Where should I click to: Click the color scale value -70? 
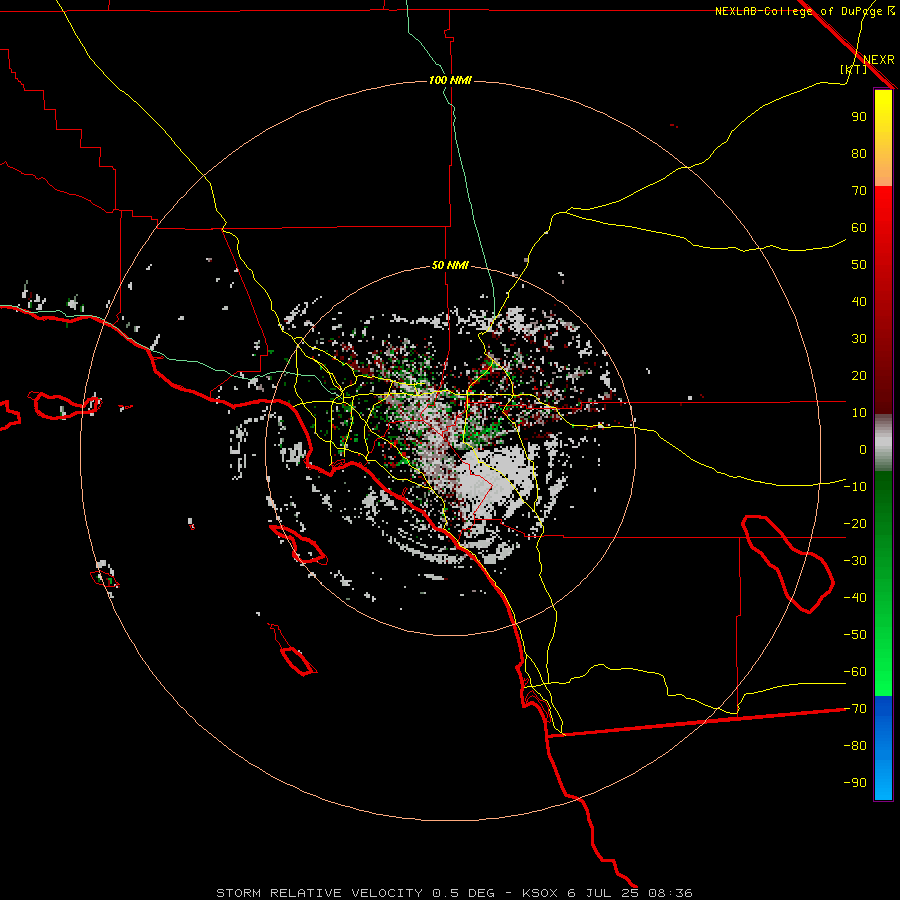click(x=855, y=709)
